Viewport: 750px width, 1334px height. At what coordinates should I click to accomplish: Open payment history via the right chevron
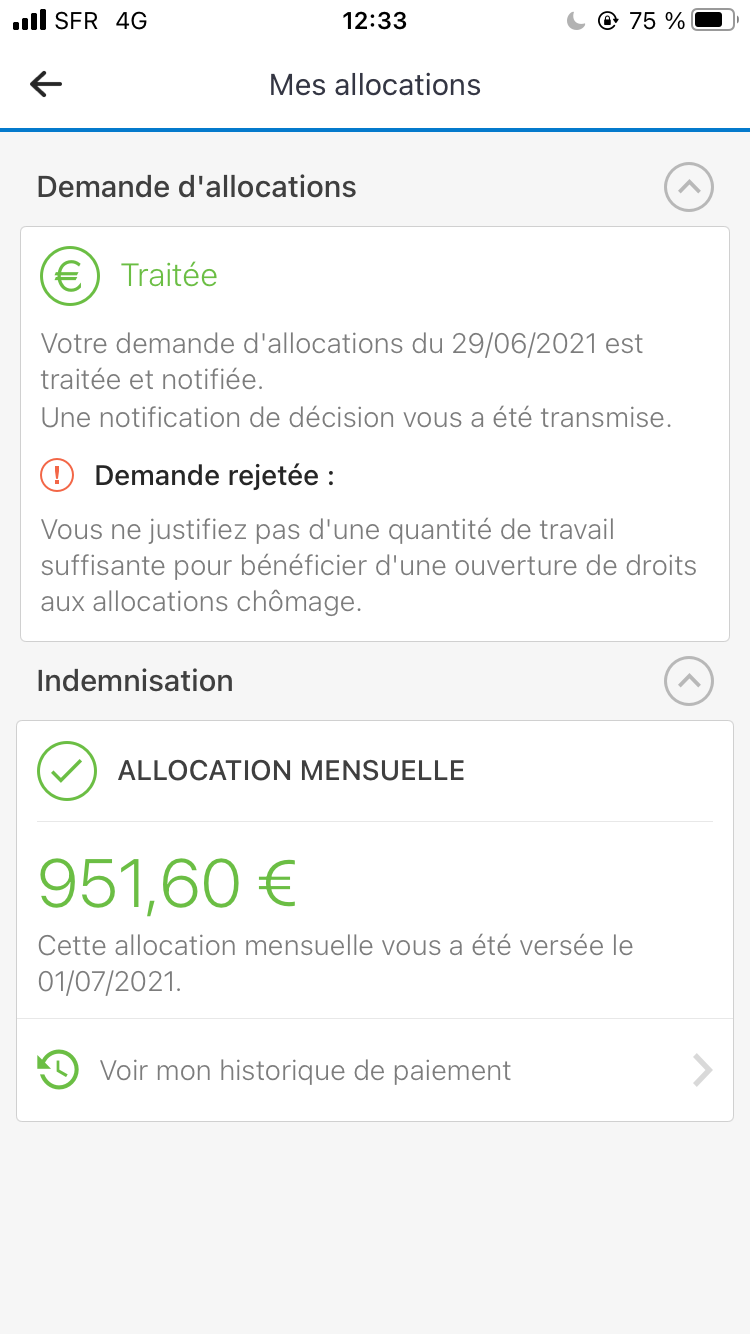tap(703, 1071)
